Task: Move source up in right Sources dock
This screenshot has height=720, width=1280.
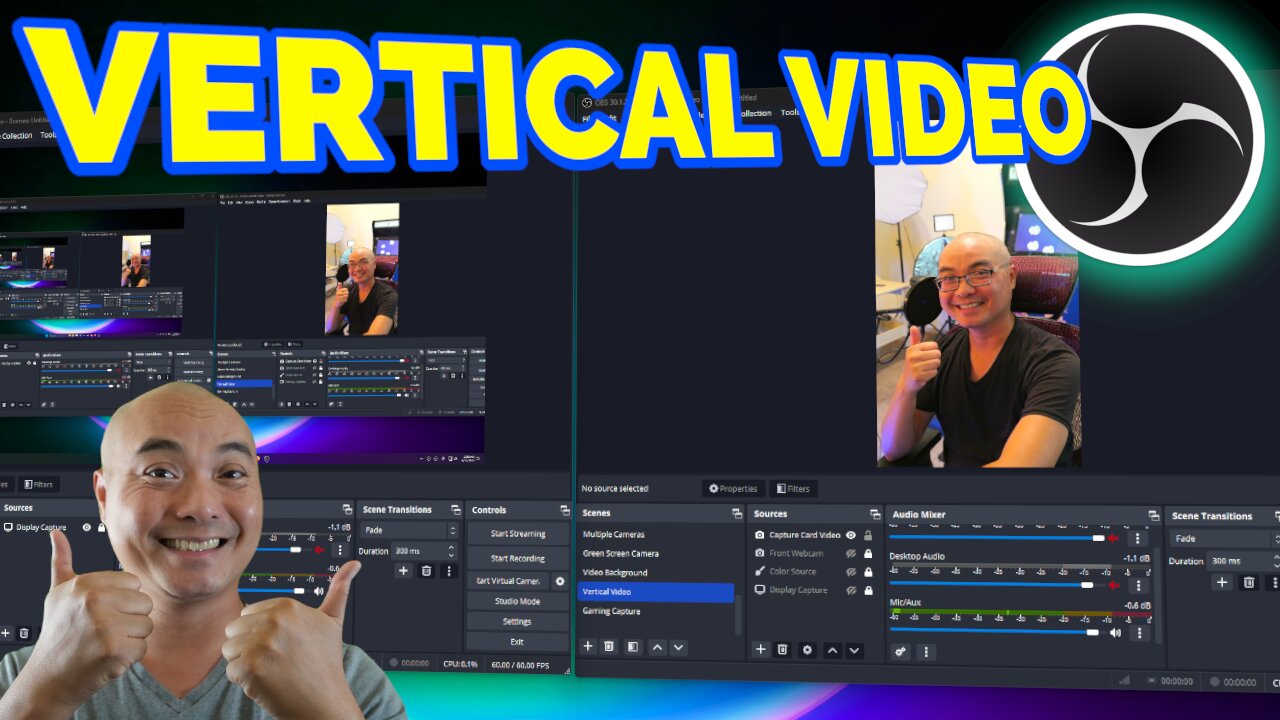Action: pyautogui.click(x=832, y=650)
